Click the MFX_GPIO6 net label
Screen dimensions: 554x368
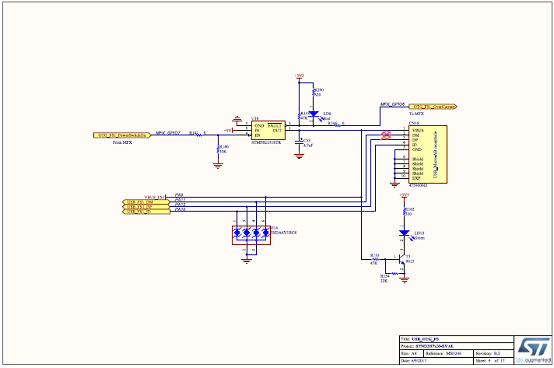(x=392, y=105)
